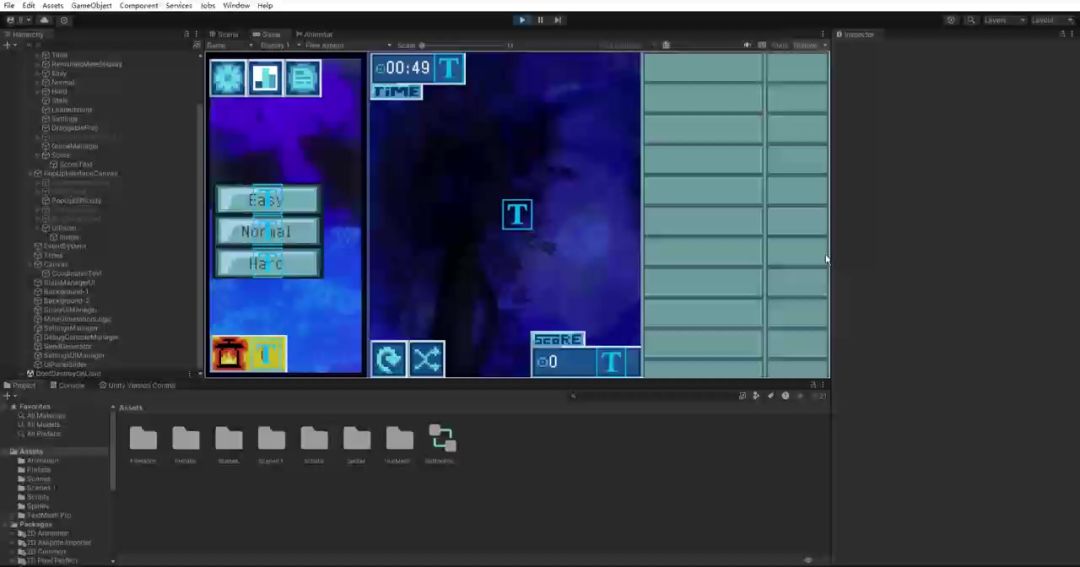Open the Layers dropdown

(1004, 20)
